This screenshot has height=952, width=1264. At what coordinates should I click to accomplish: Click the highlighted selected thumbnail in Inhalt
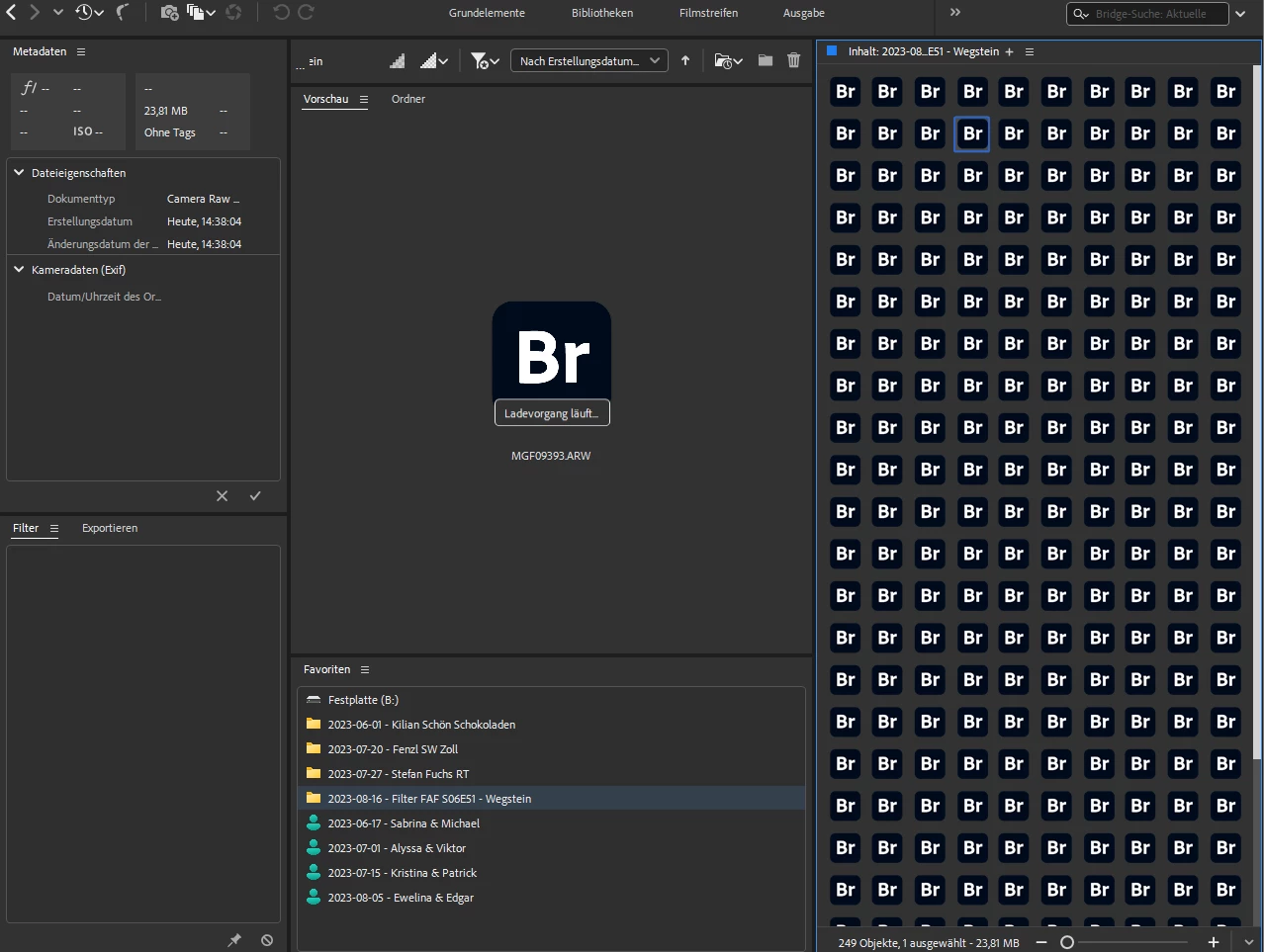click(972, 133)
